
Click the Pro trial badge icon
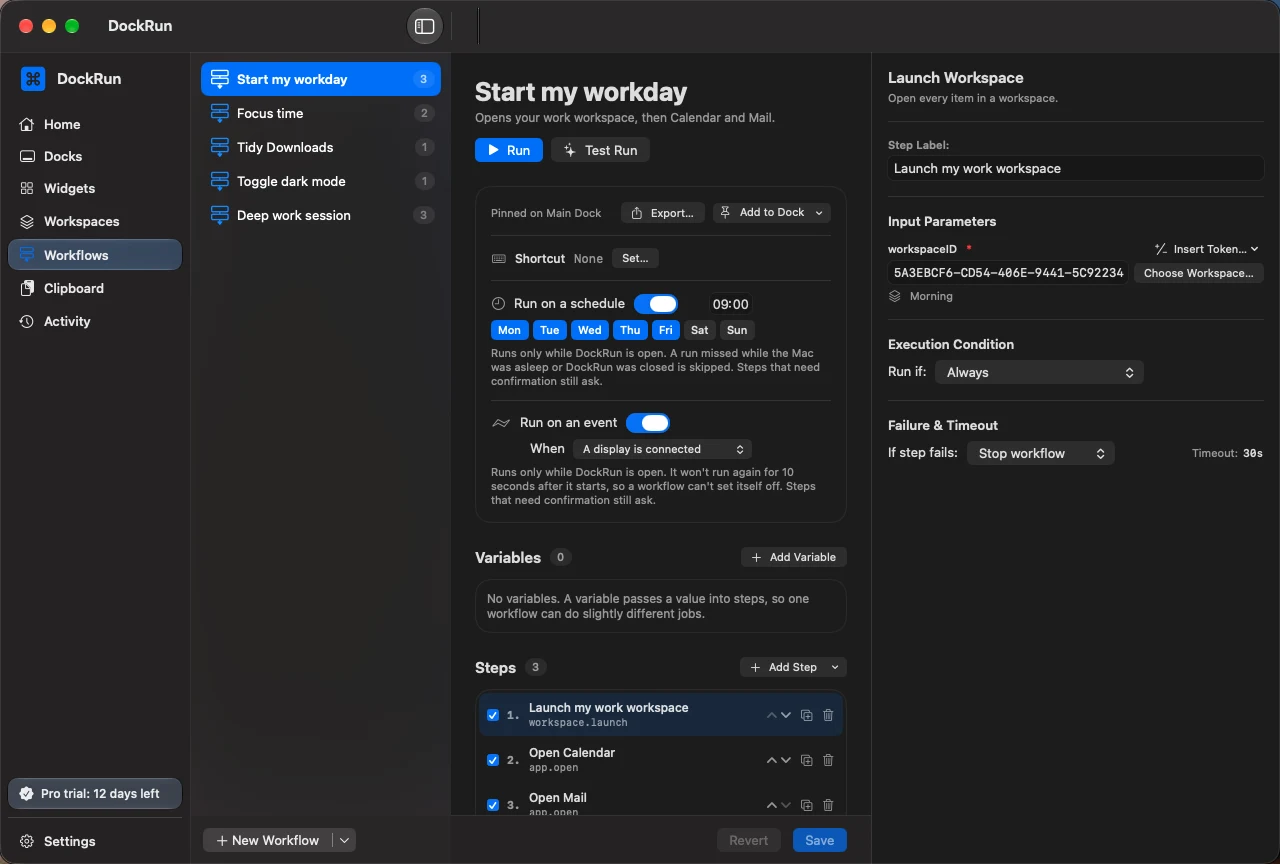(x=26, y=794)
